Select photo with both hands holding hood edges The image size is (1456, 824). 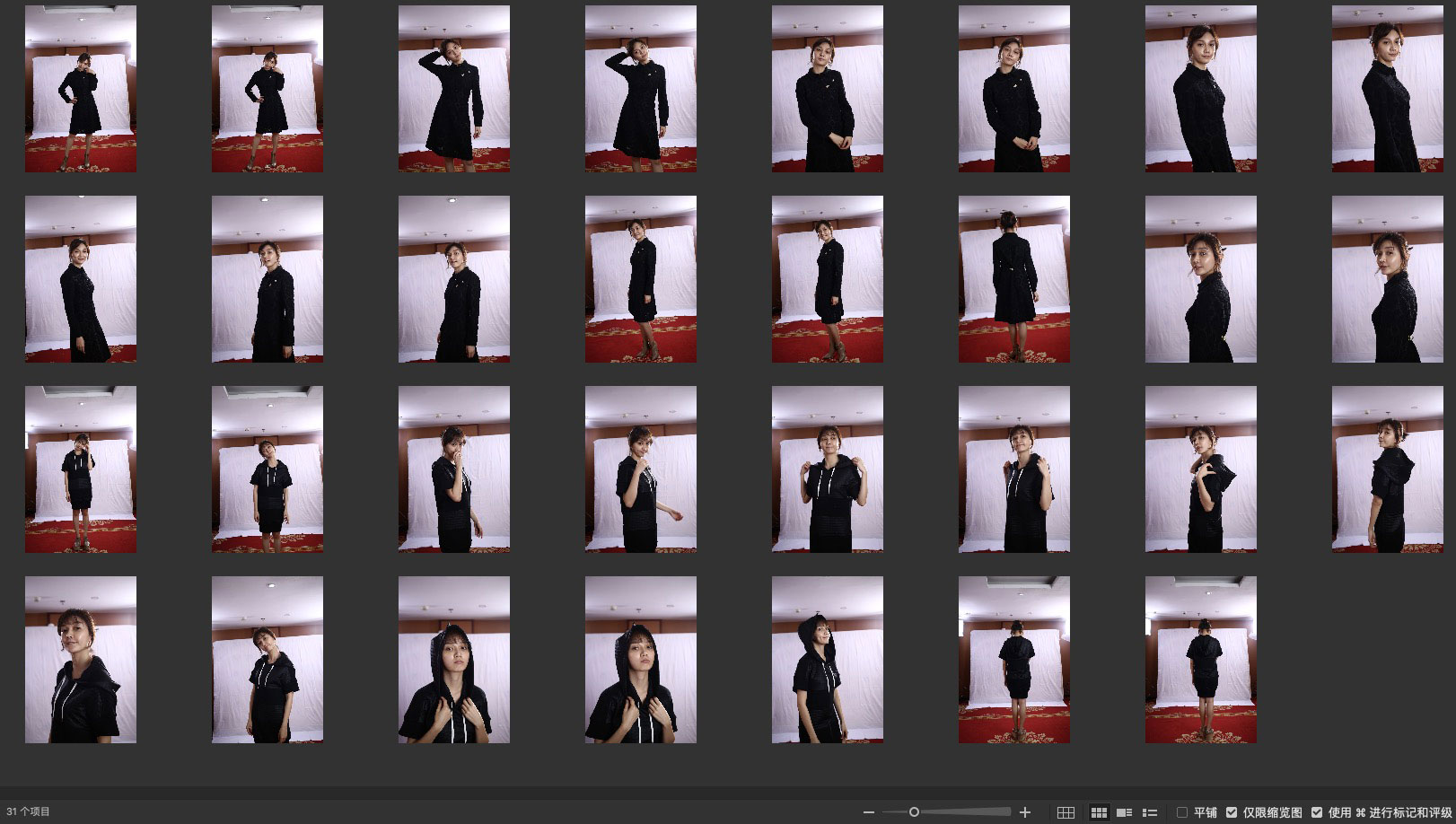[x=827, y=469]
